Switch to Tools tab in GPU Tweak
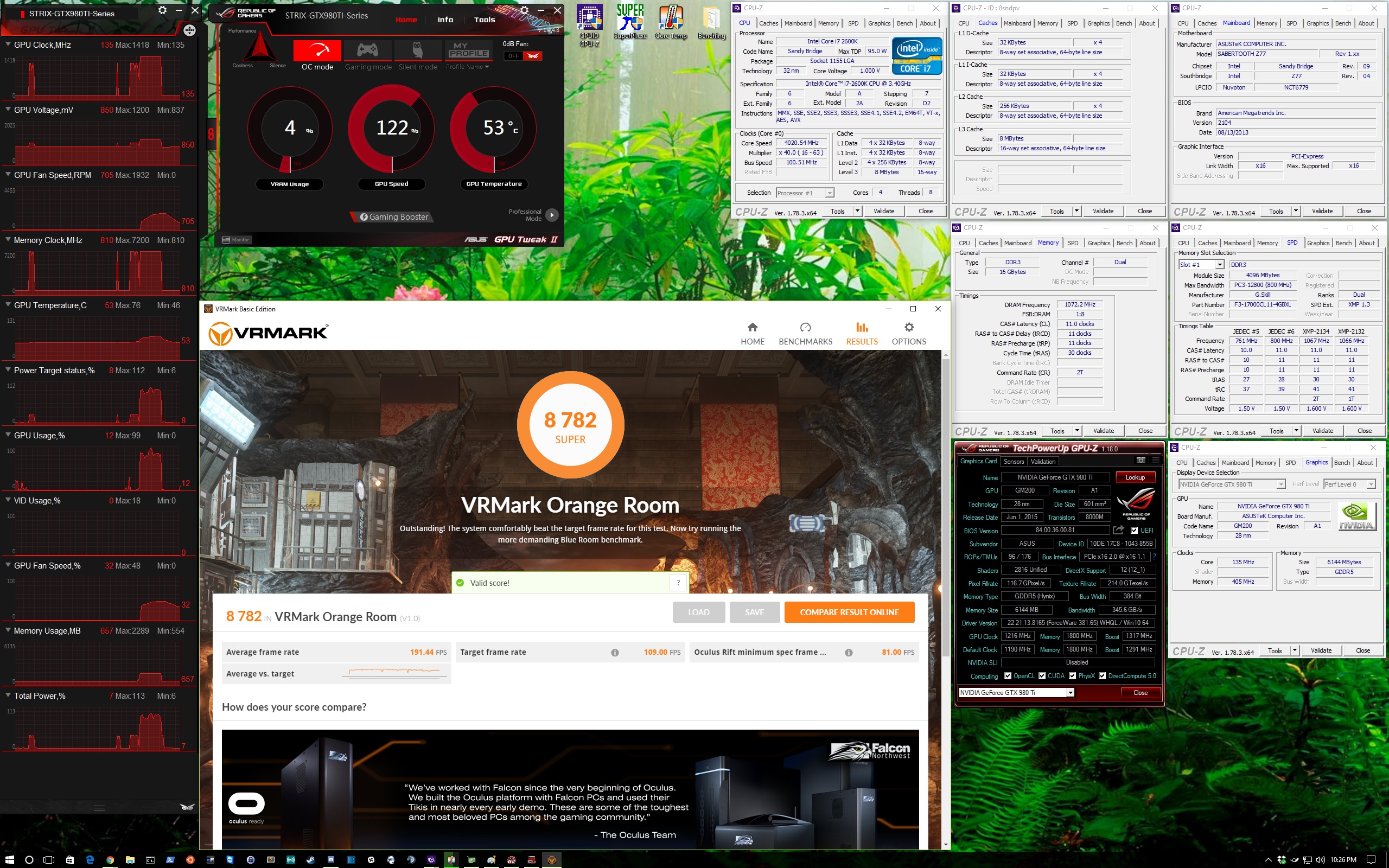Screen dimensions: 1389x868 (485, 20)
